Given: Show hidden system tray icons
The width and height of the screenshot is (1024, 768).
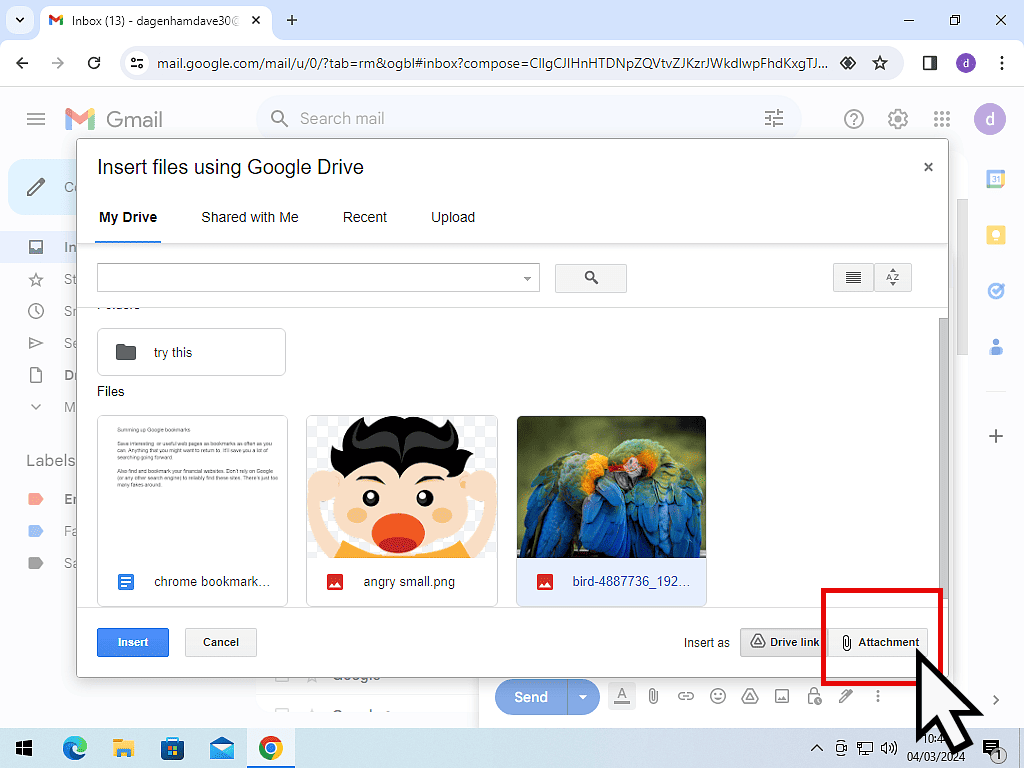Looking at the screenshot, I should (x=817, y=748).
